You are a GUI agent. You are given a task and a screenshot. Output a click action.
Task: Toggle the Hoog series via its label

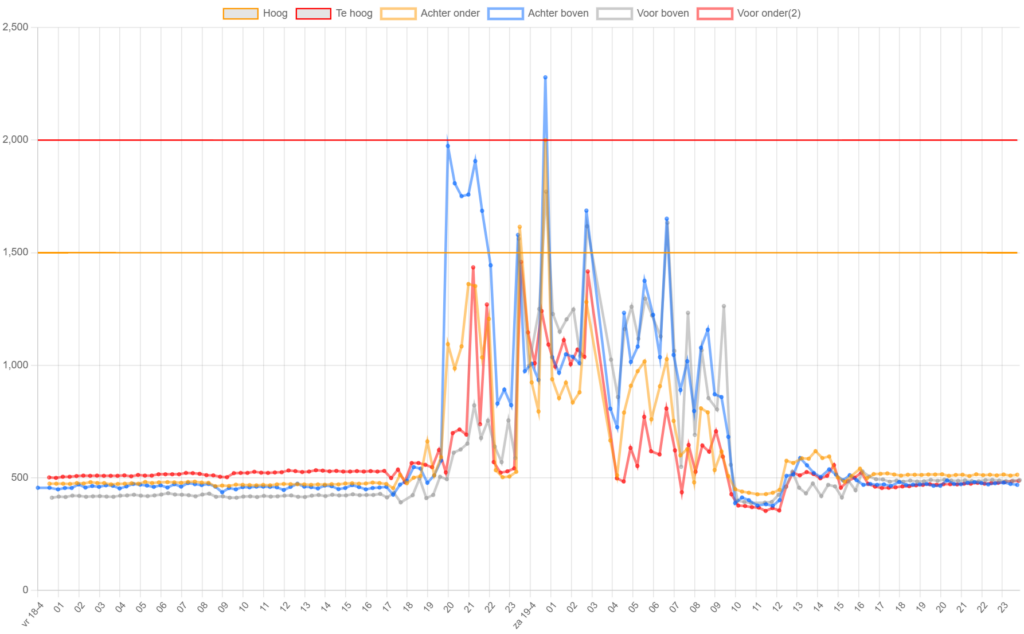point(275,13)
